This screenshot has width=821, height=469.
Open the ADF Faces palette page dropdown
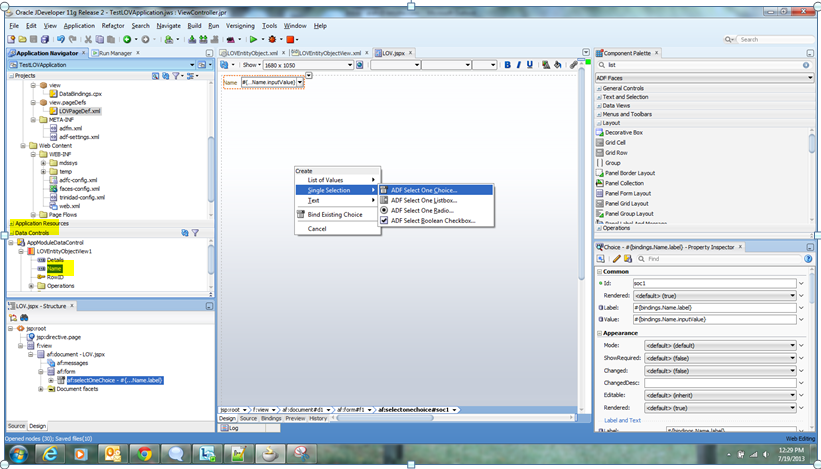704,77
